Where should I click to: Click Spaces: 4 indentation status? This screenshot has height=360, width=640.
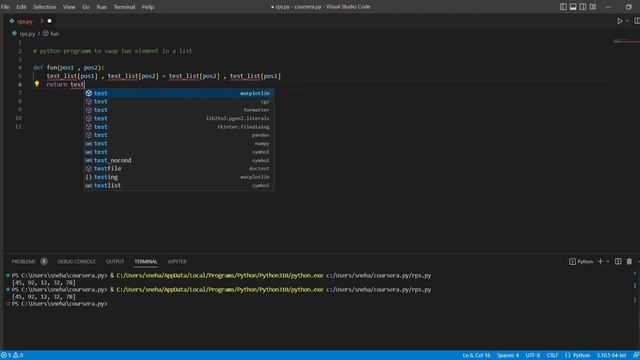[x=508, y=356]
